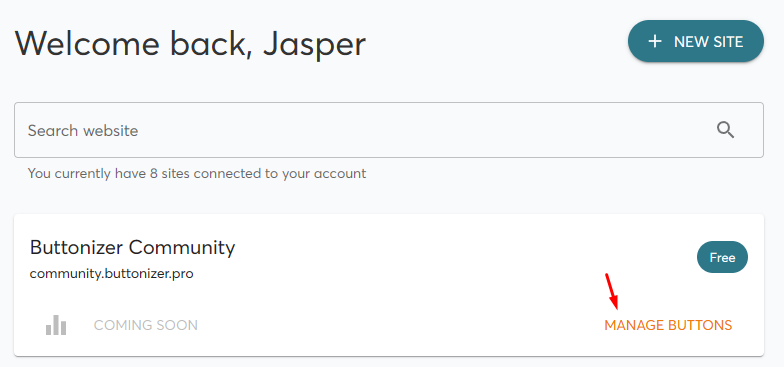Click the connected sites count helper text
The image size is (784, 367).
click(196, 174)
